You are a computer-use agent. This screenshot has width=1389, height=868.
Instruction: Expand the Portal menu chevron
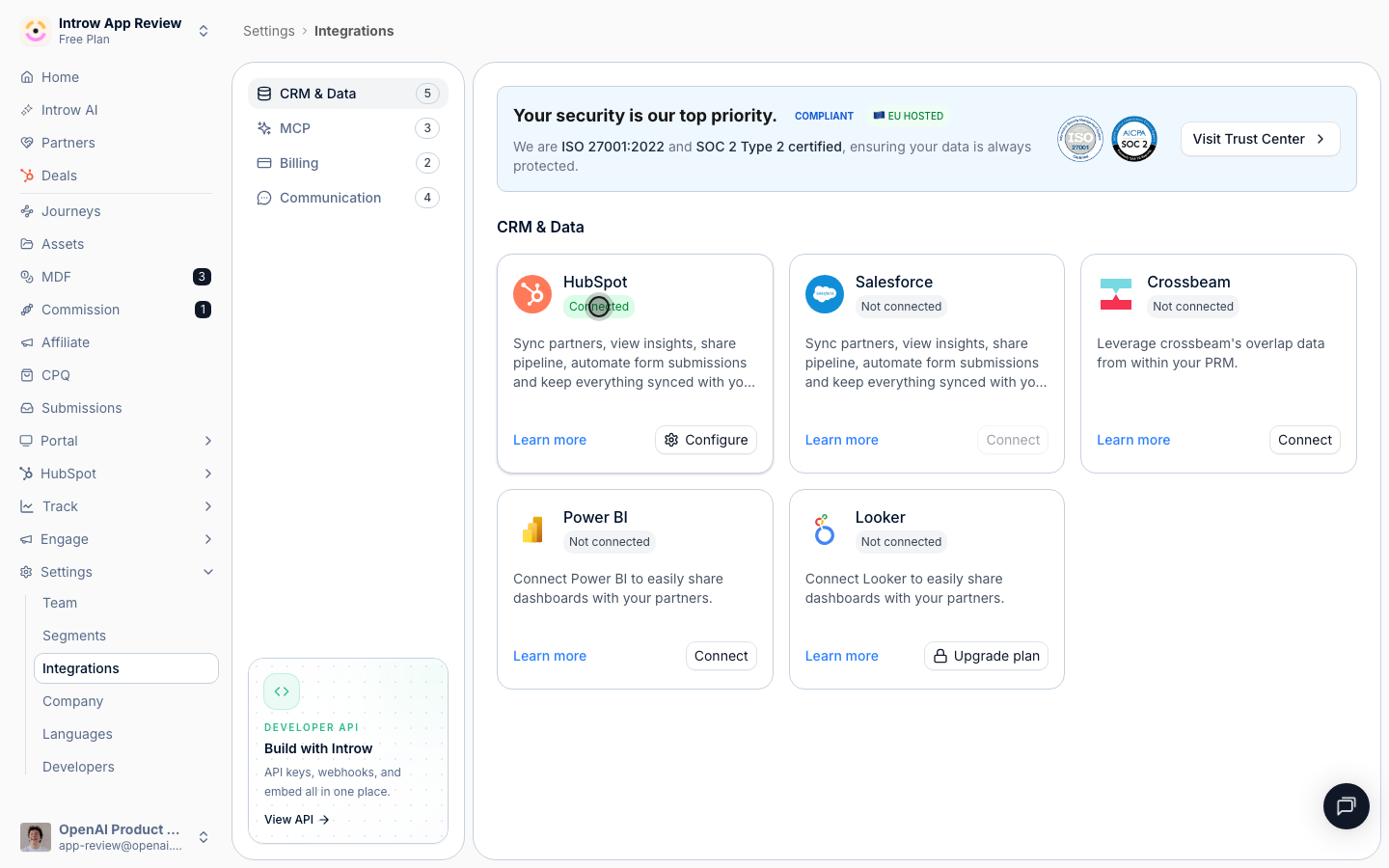[208, 441]
